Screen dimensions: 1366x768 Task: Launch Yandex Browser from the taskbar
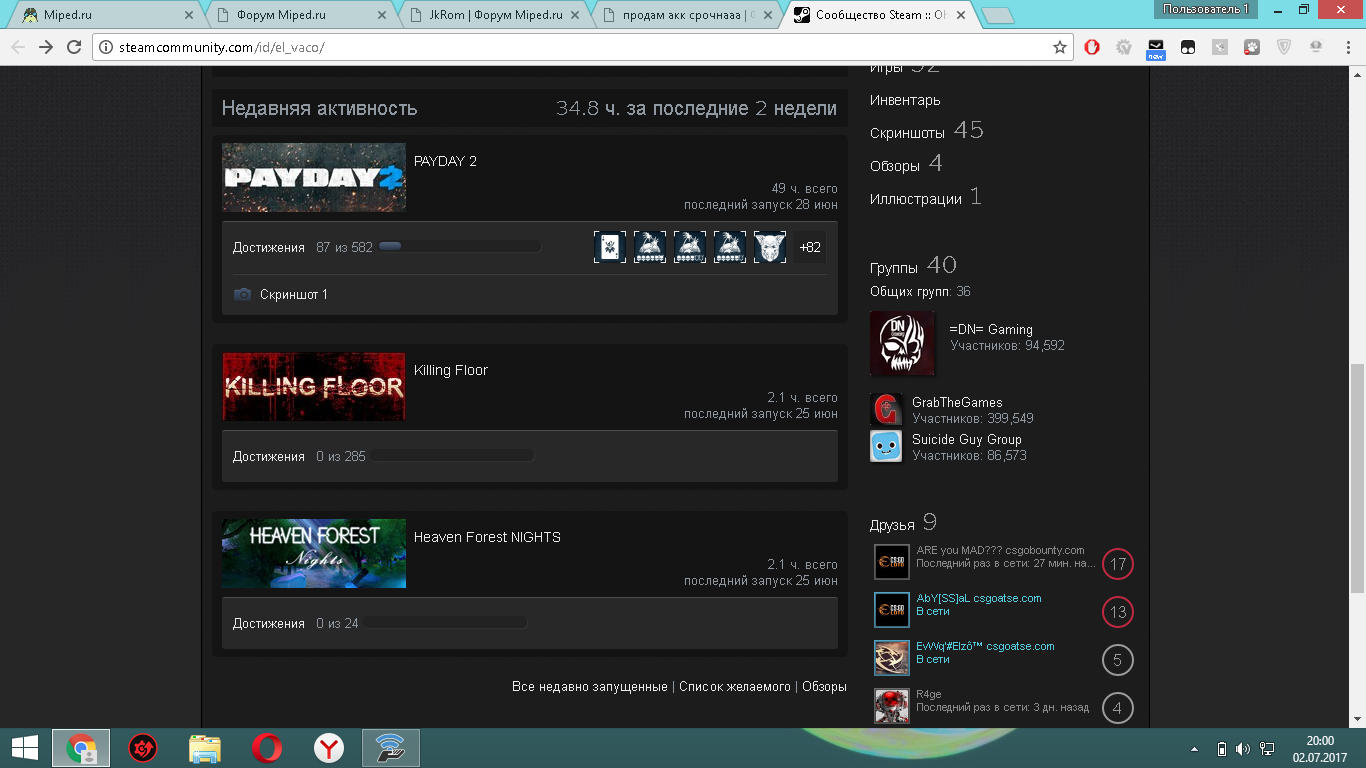328,748
